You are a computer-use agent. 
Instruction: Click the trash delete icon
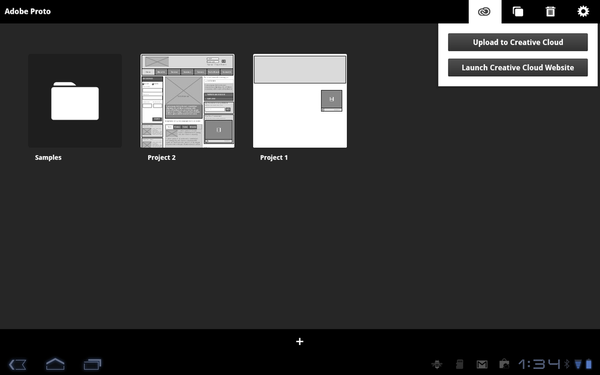(550, 11)
